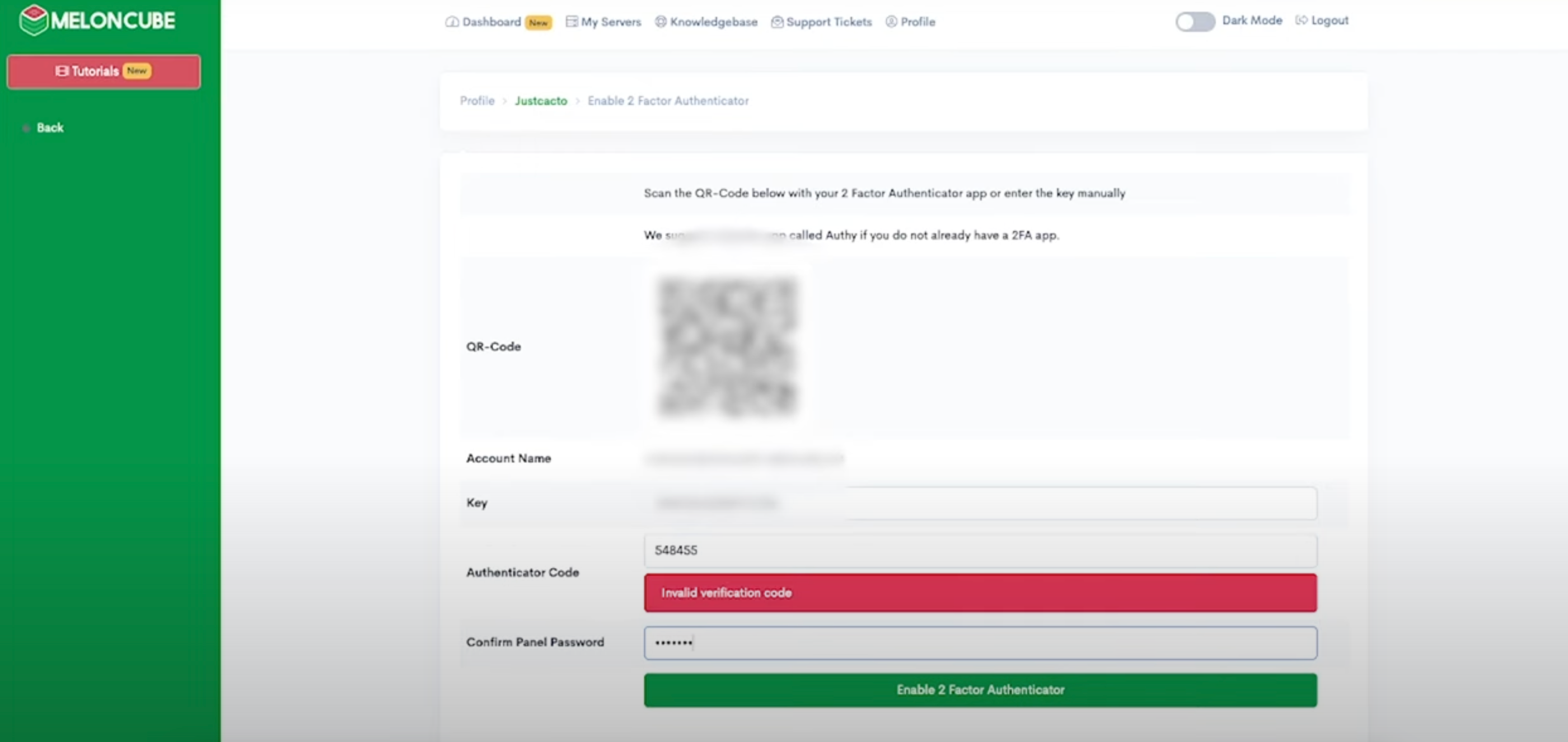Click the Support Tickets icon
1568x742 pixels.
click(776, 22)
